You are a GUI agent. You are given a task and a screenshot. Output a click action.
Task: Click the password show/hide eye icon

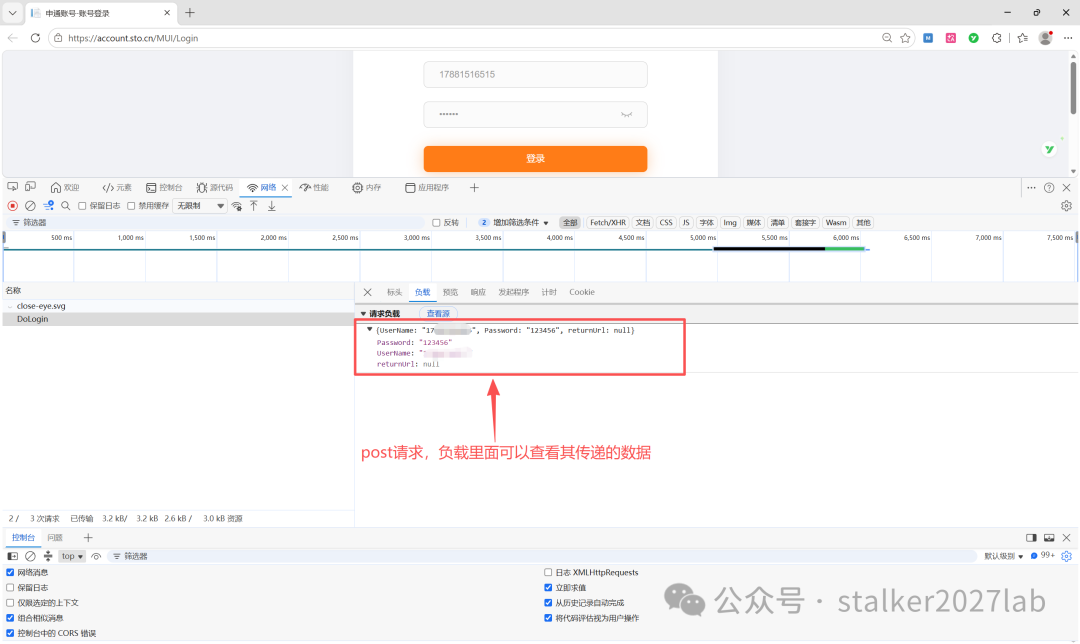click(x=626, y=114)
